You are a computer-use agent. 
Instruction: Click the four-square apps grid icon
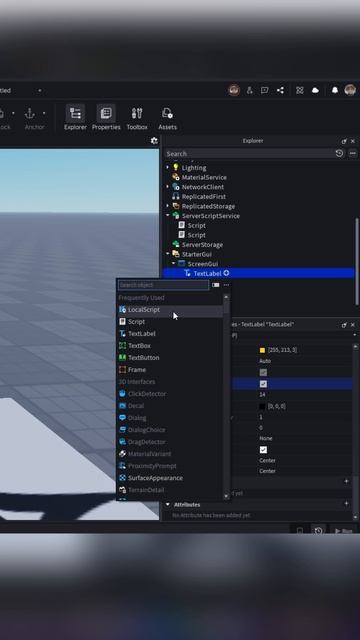click(x=300, y=90)
